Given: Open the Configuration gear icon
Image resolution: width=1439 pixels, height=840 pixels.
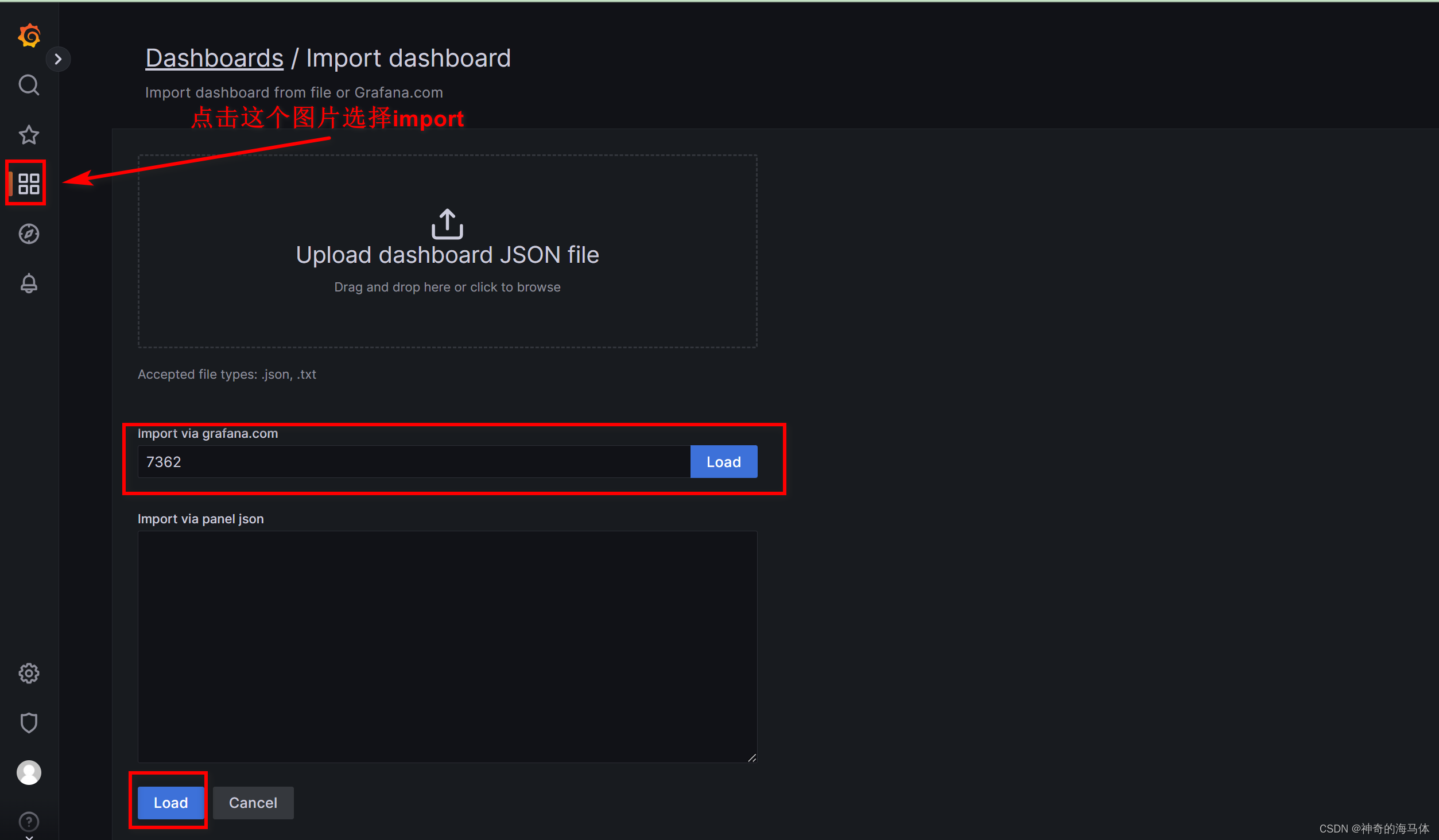Looking at the screenshot, I should click(29, 673).
